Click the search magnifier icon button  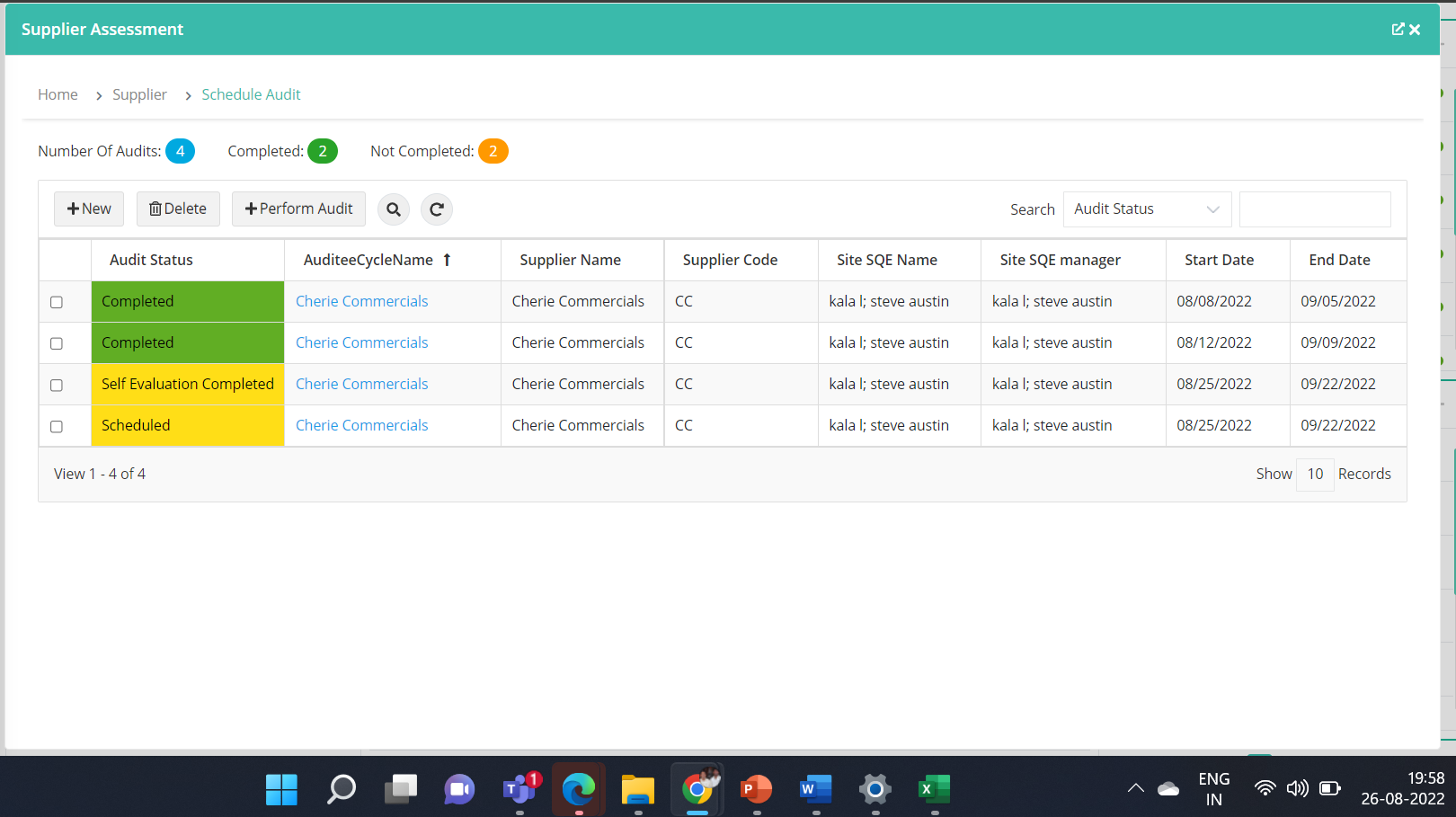393,209
